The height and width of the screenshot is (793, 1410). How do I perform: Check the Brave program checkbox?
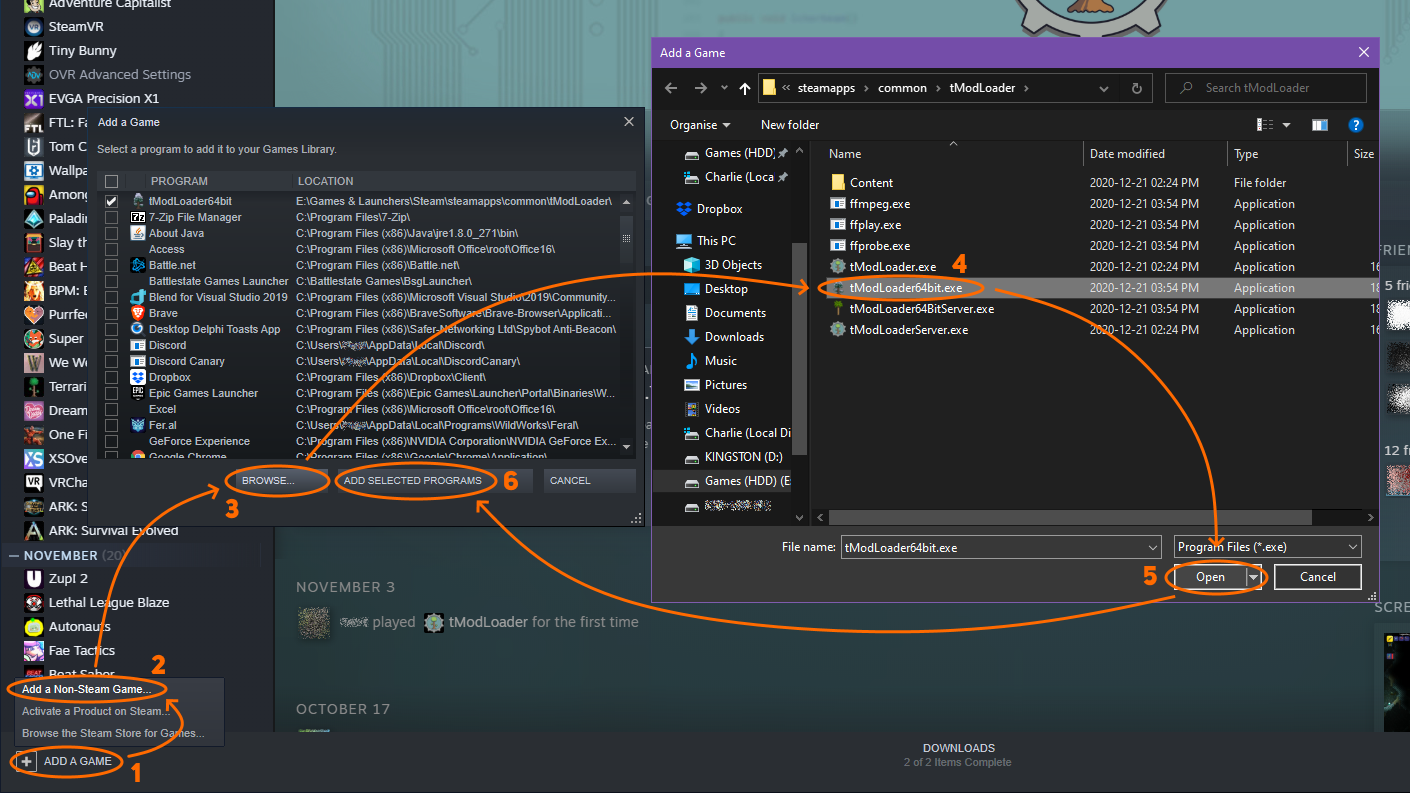[x=112, y=313]
